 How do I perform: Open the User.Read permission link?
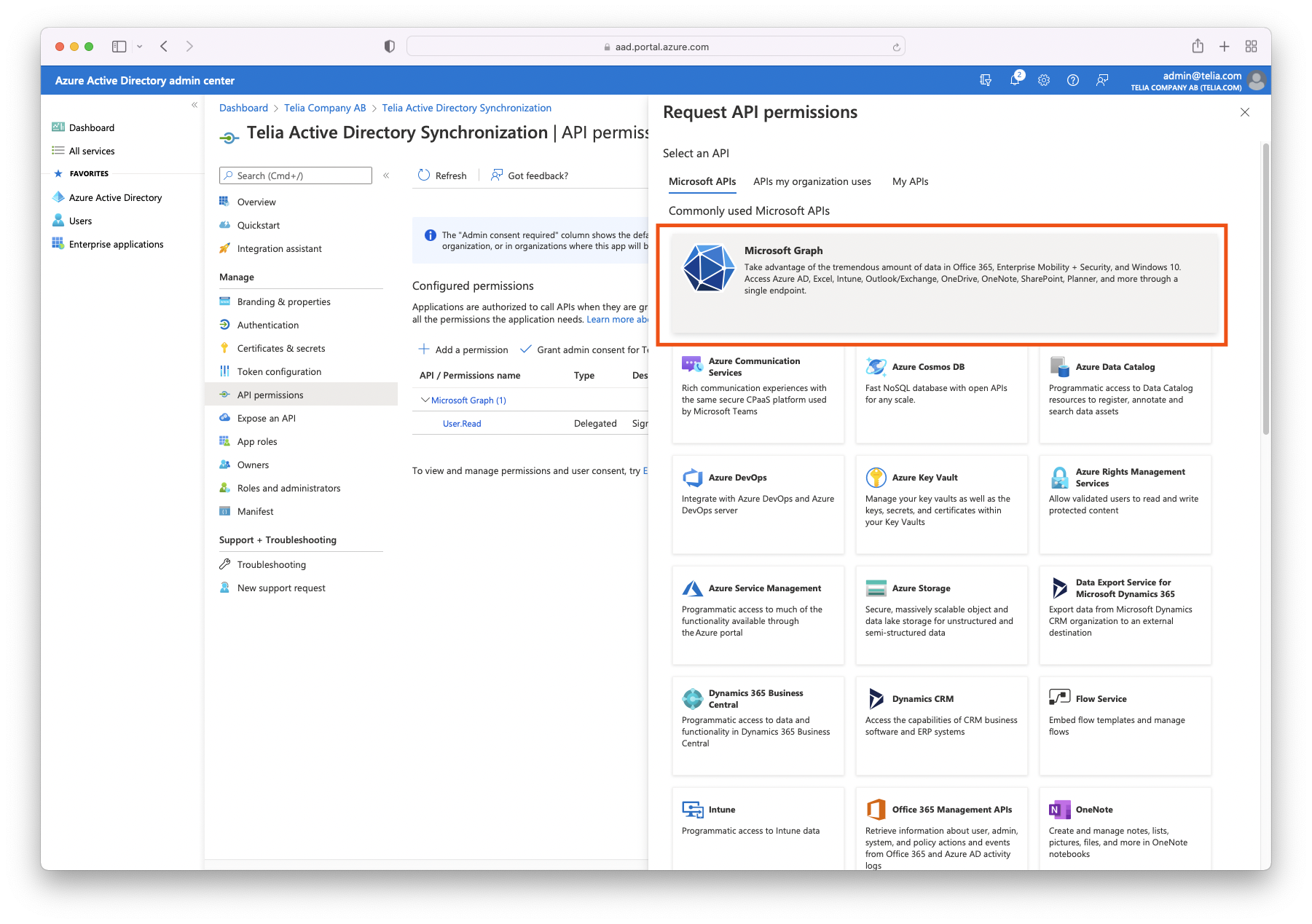(x=462, y=423)
